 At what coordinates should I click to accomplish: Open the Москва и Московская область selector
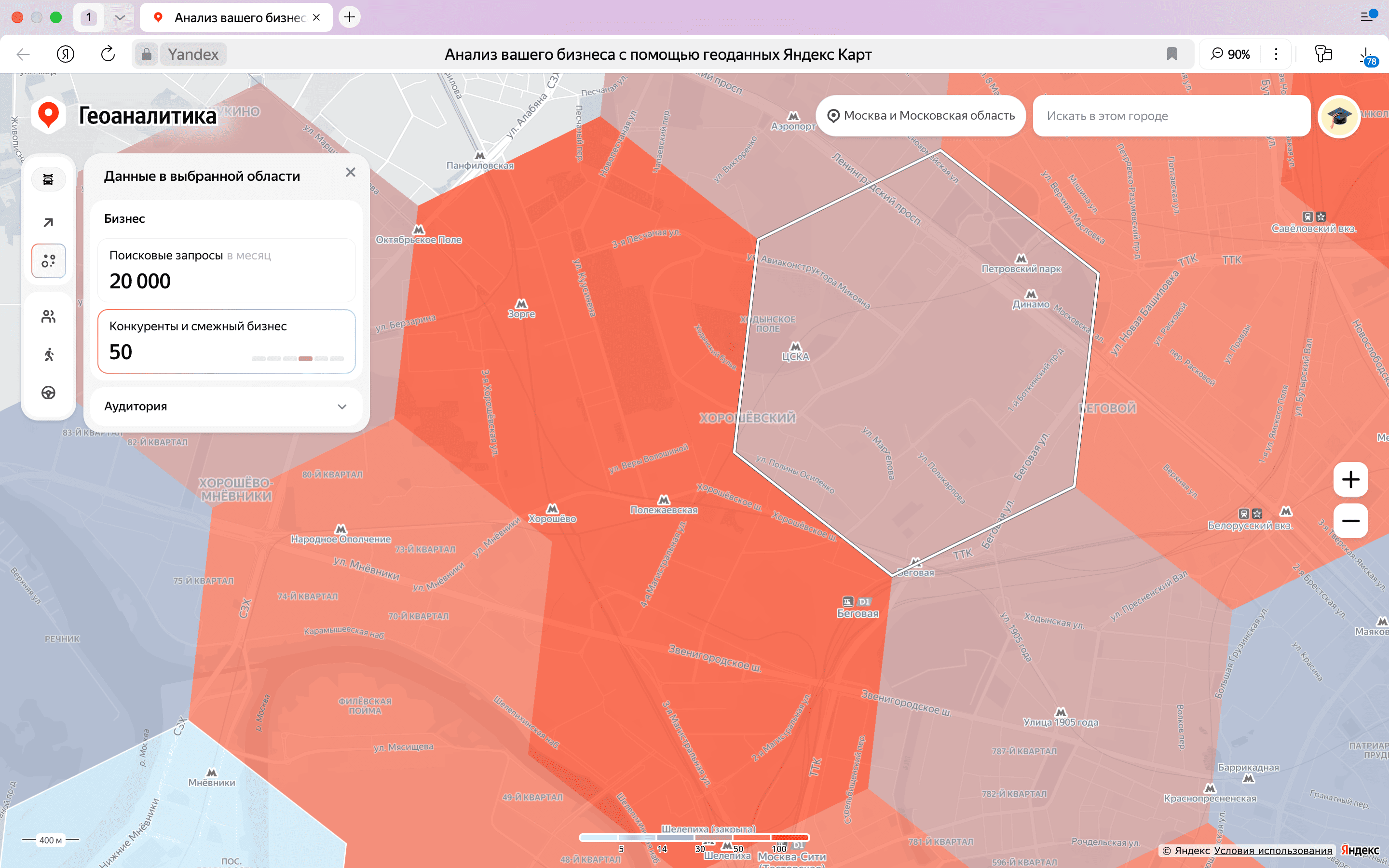pyautogui.click(x=921, y=116)
